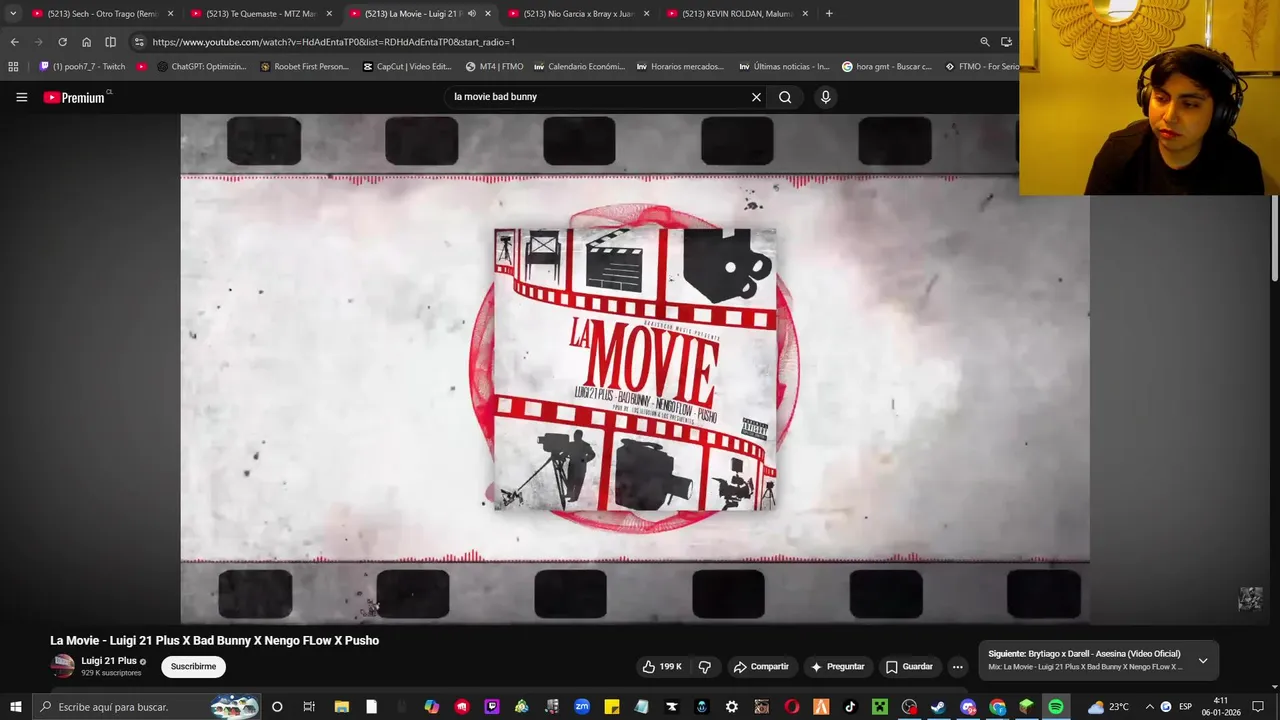Screen dimensions: 1280x720
Task: View site information icon in address bar
Action: coord(139,42)
